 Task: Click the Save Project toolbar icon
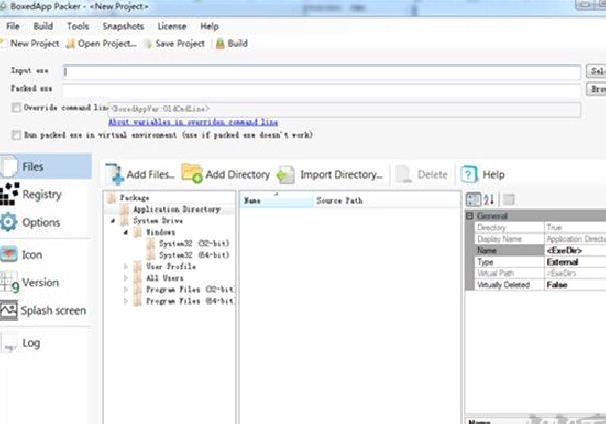[x=148, y=44]
